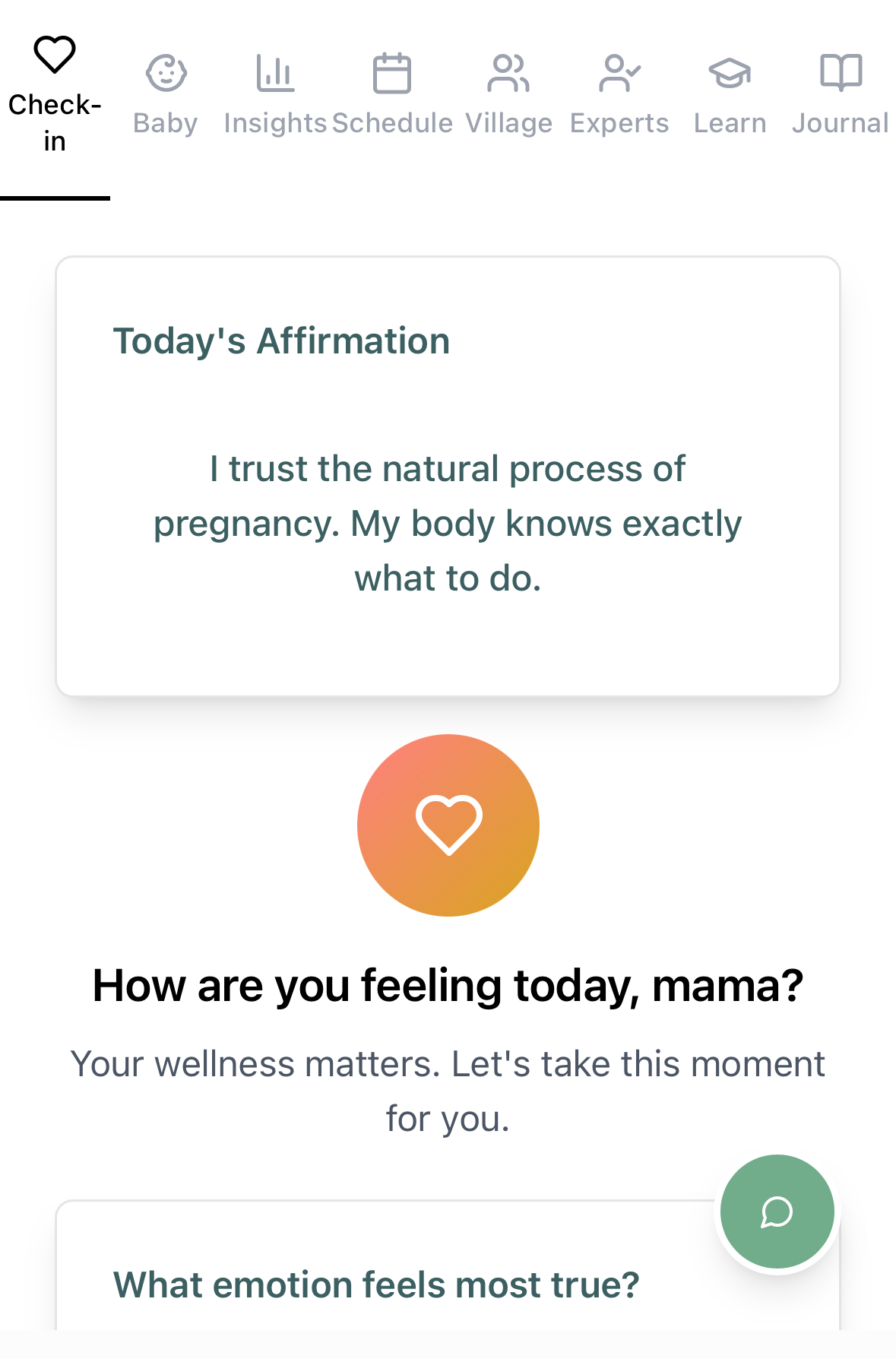Click the Journal open book icon

841,74
